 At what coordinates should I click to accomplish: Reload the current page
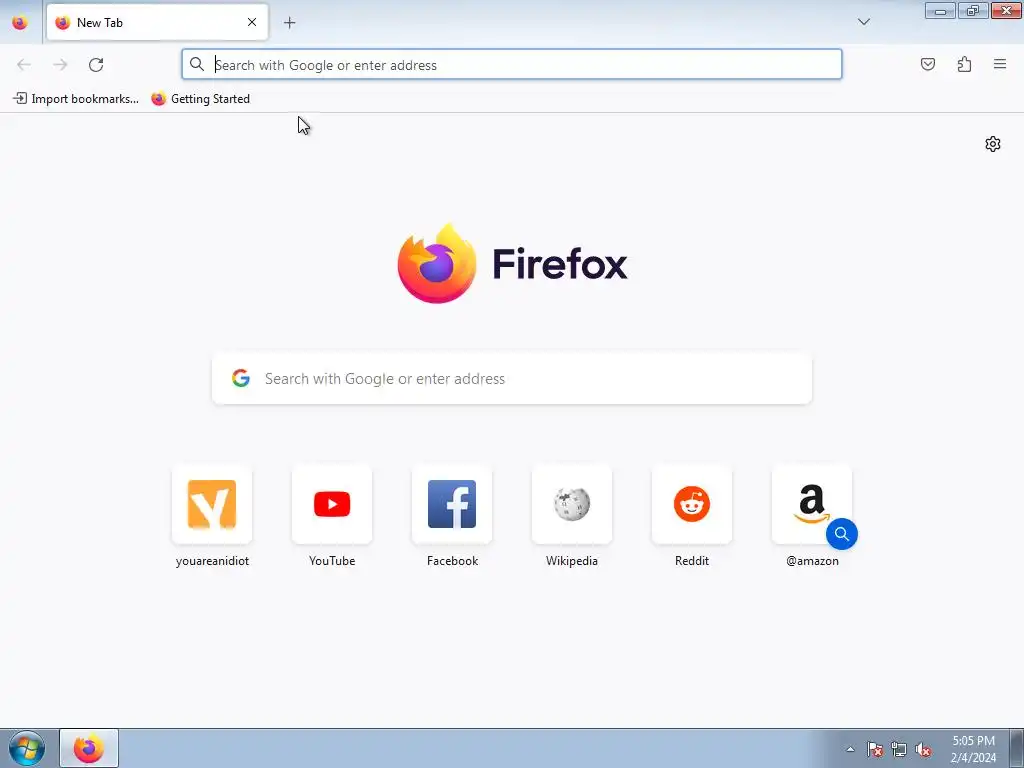[x=96, y=65]
